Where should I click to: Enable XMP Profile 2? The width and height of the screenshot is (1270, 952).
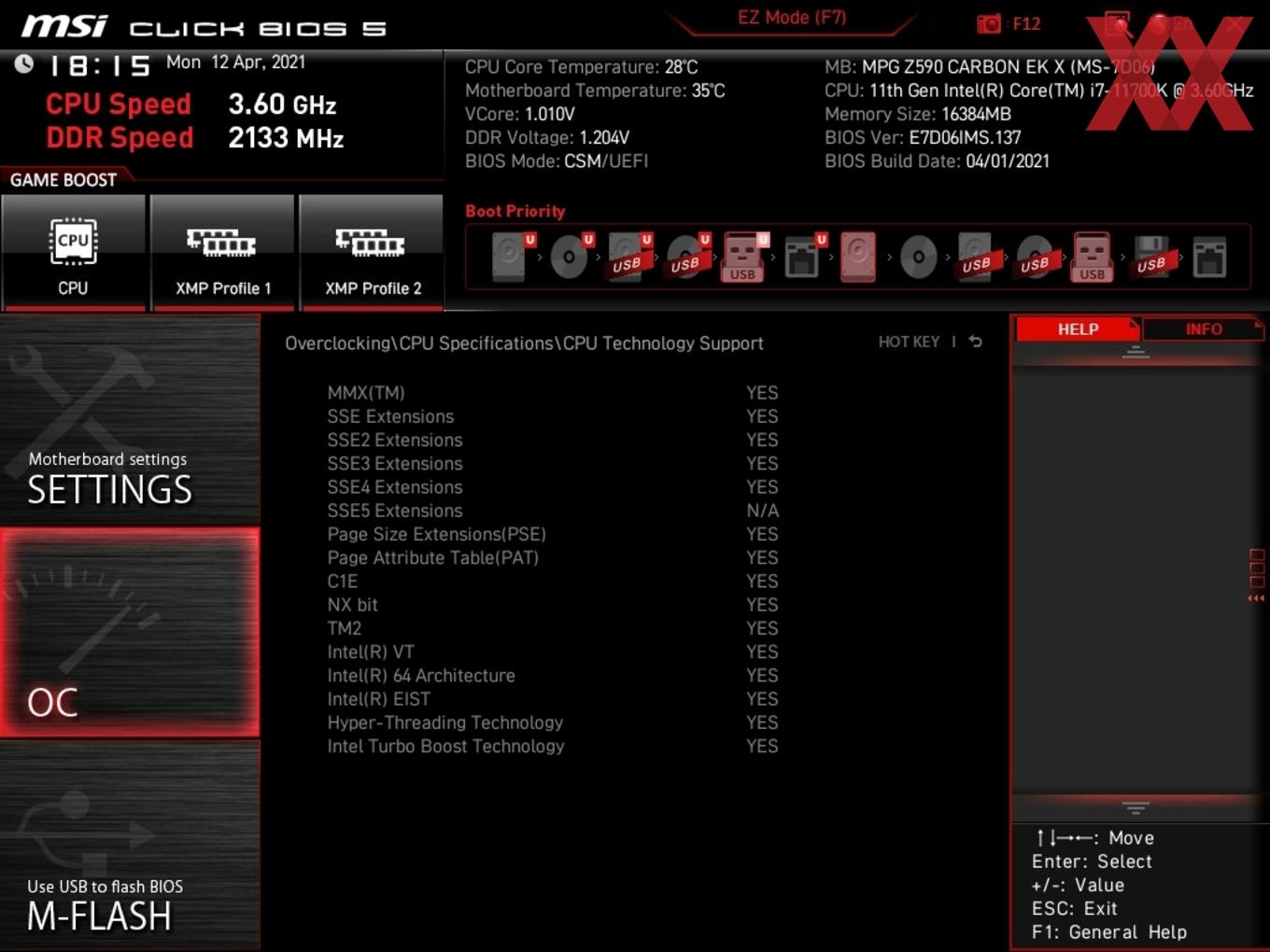click(372, 252)
